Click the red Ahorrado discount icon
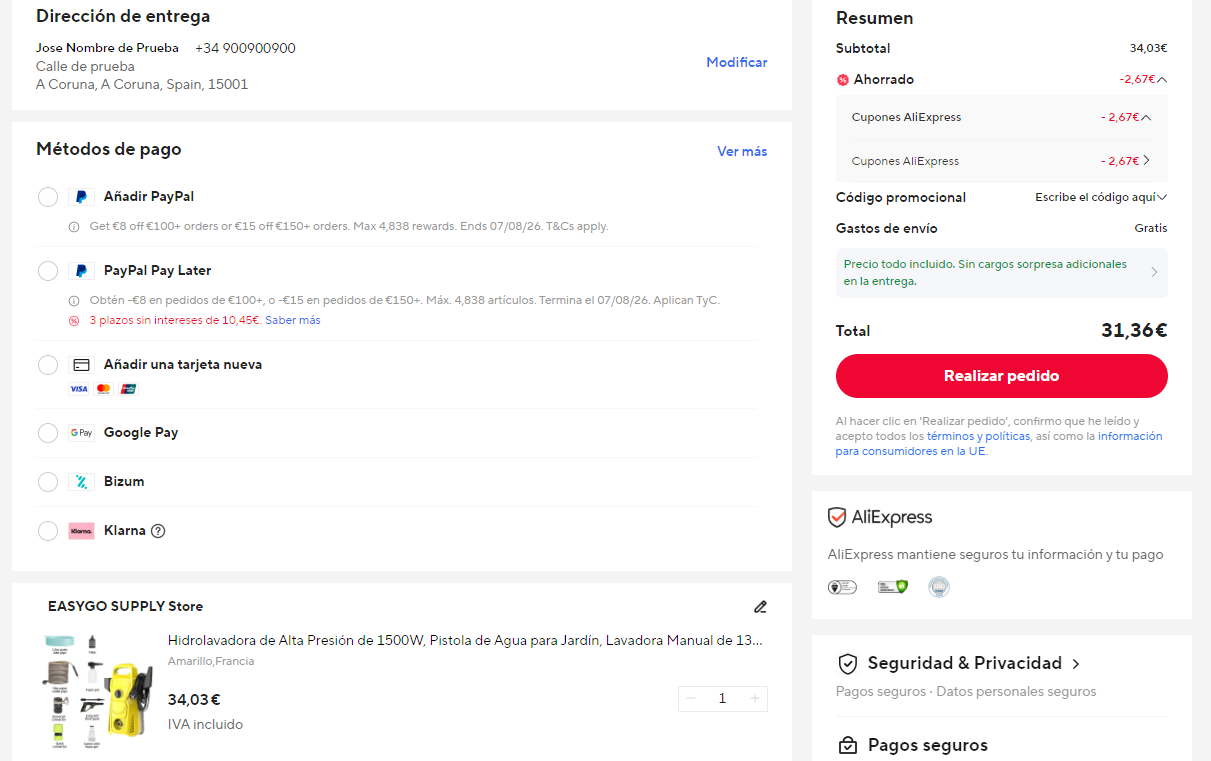The height and width of the screenshot is (761, 1211). point(843,80)
